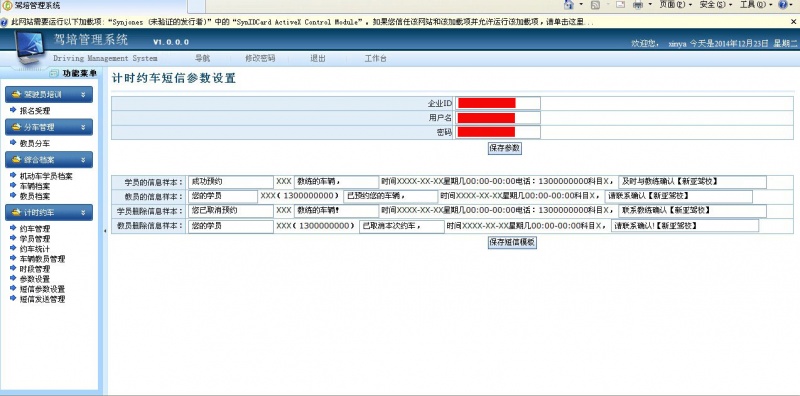
Task: Collapse the sidebar with splitter arrow
Action: [x=105, y=231]
